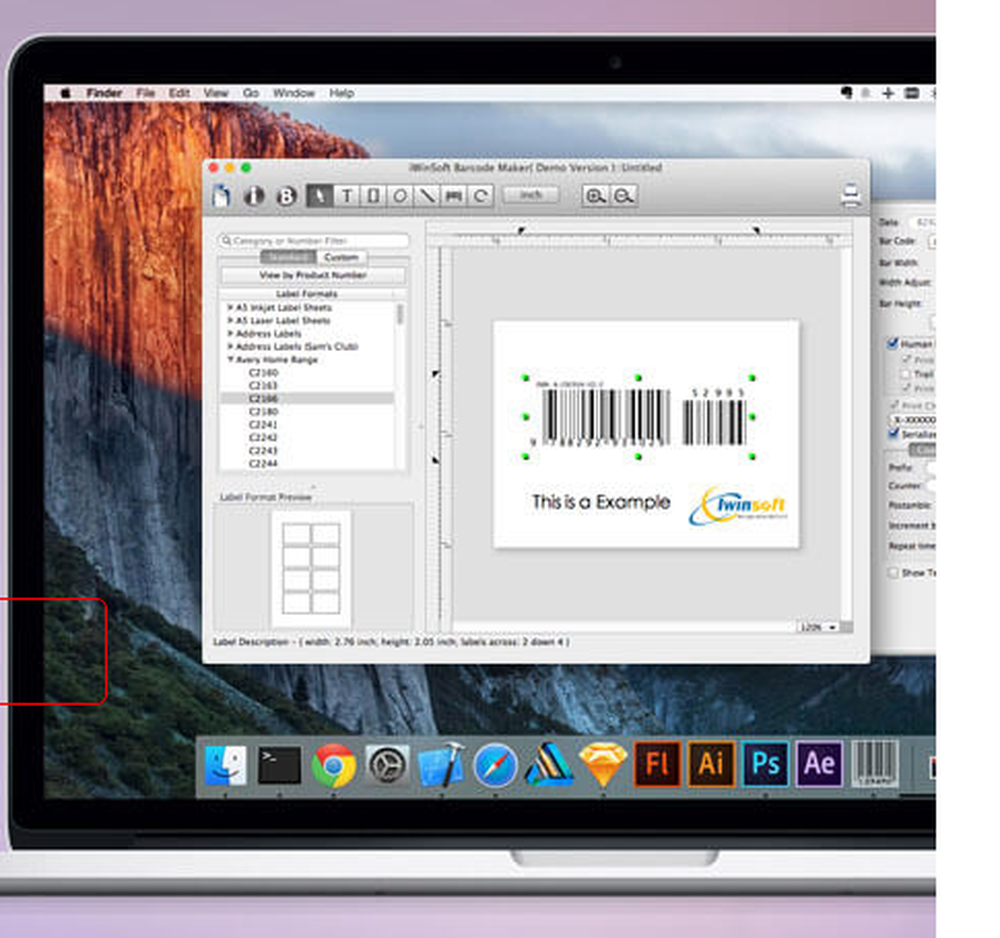Open Sketch from the Dock
Screen dimensions: 1000x938
tap(603, 765)
